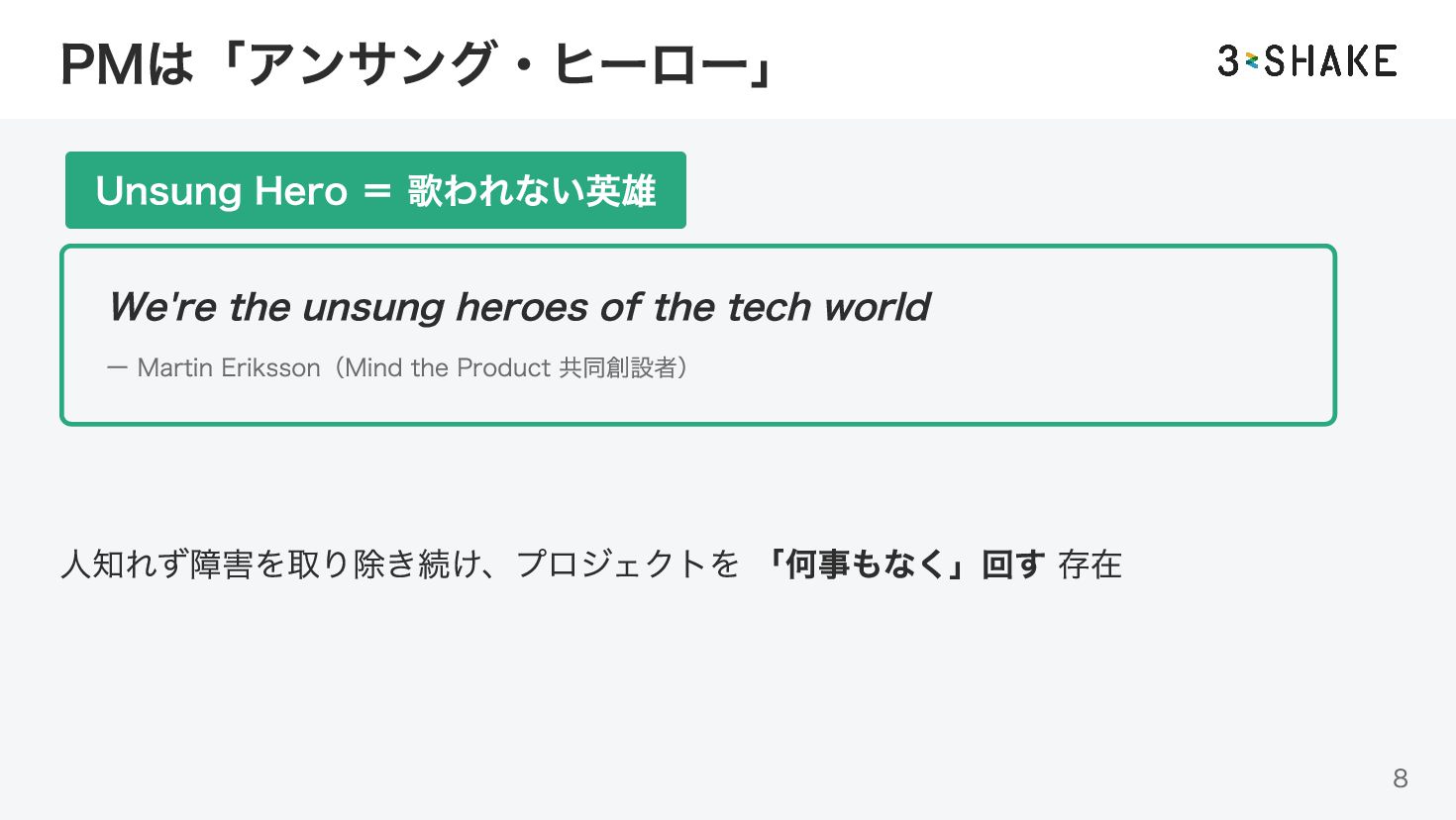
Task: Click the dash before Martin Eriksson
Action: point(117,368)
